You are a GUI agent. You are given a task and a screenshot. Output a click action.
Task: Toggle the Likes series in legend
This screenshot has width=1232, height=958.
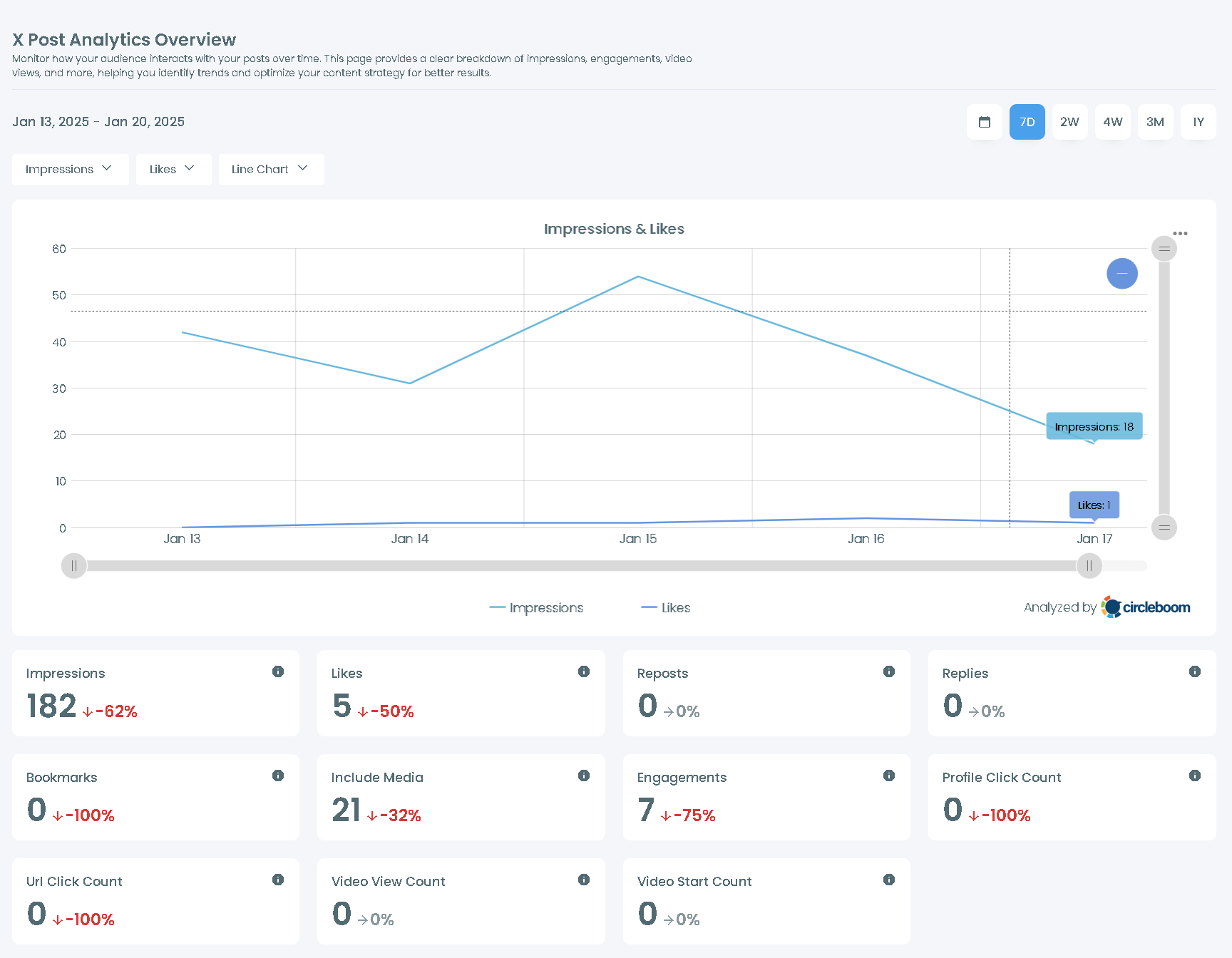665,607
